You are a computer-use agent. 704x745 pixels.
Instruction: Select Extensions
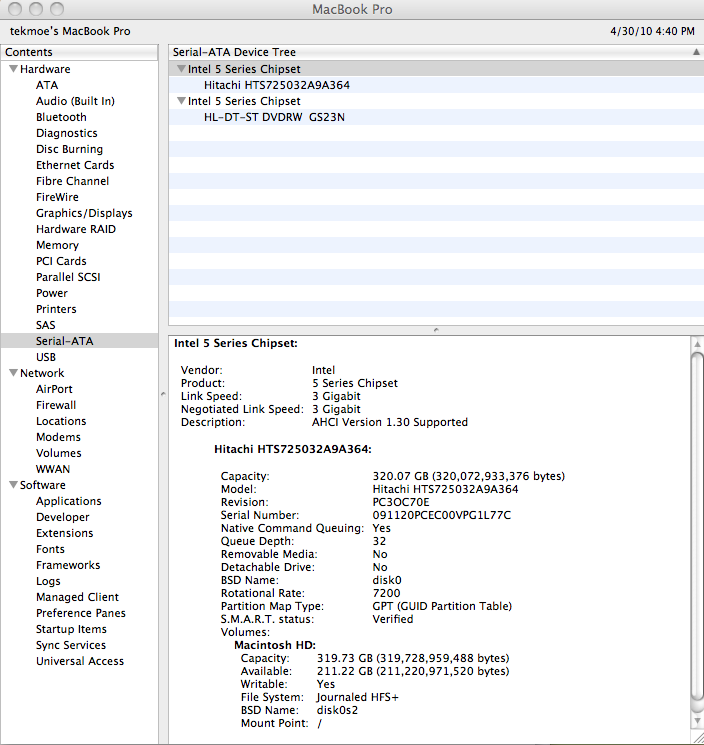[x=64, y=533]
